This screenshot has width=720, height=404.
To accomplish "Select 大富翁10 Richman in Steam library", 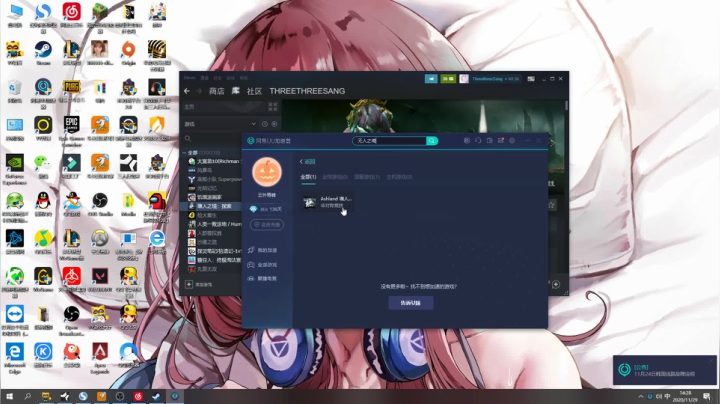I will [215, 161].
